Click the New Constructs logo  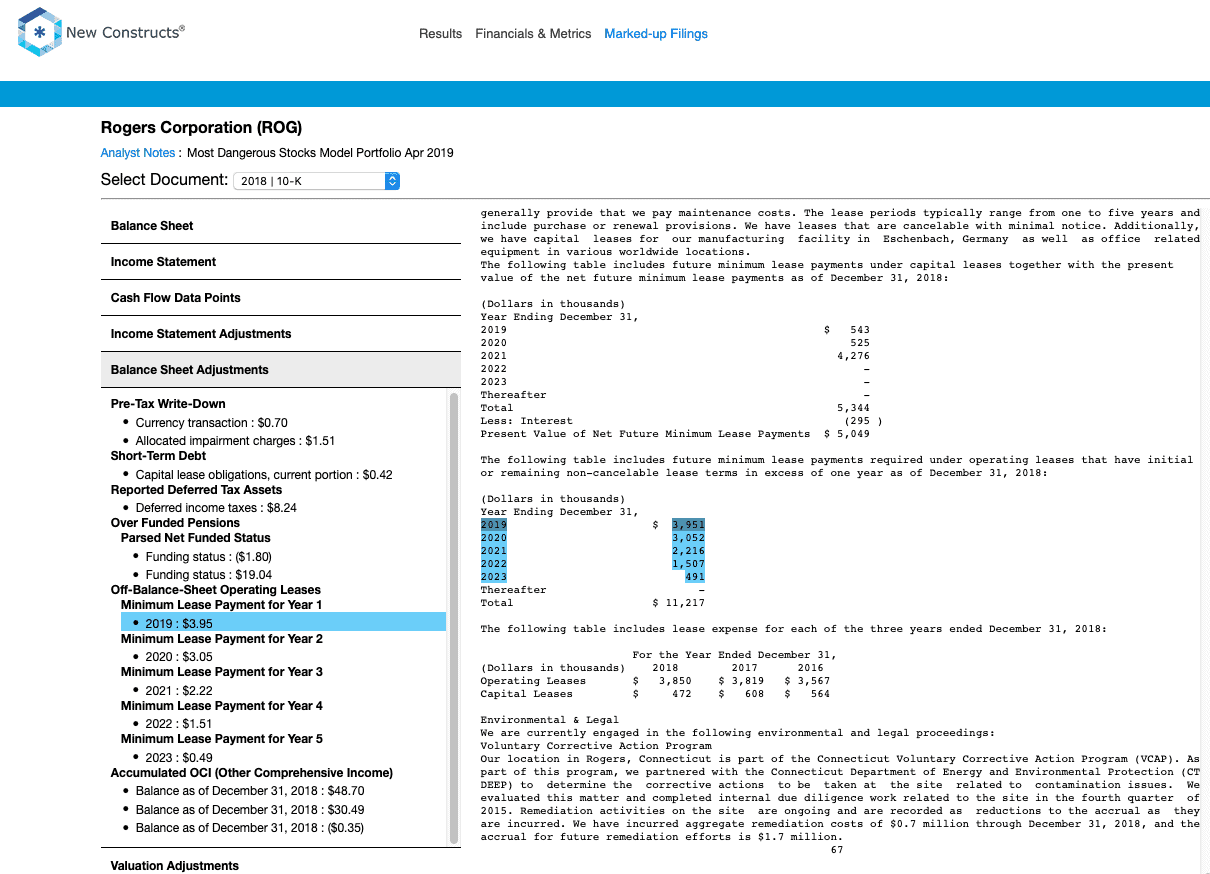tap(101, 32)
